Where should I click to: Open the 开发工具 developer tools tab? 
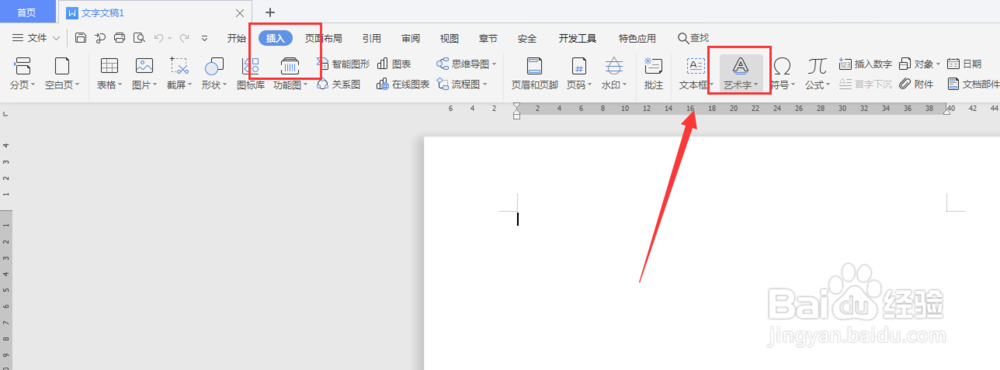tap(577, 38)
